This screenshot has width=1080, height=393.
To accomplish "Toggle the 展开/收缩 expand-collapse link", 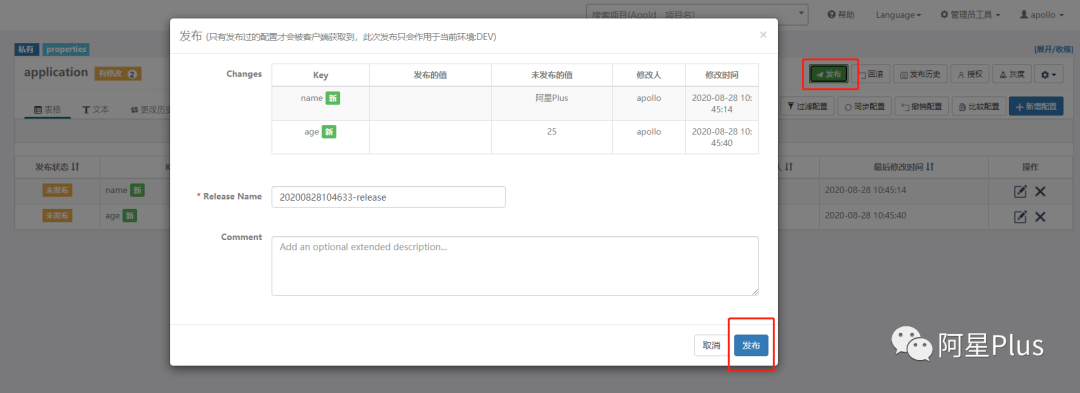I will (1053, 50).
